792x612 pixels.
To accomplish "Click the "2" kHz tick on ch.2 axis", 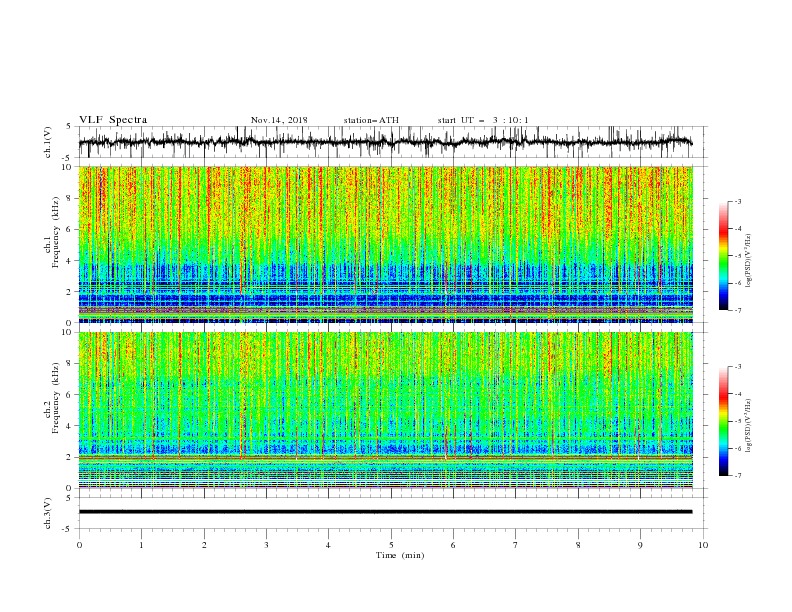I will (x=71, y=457).
